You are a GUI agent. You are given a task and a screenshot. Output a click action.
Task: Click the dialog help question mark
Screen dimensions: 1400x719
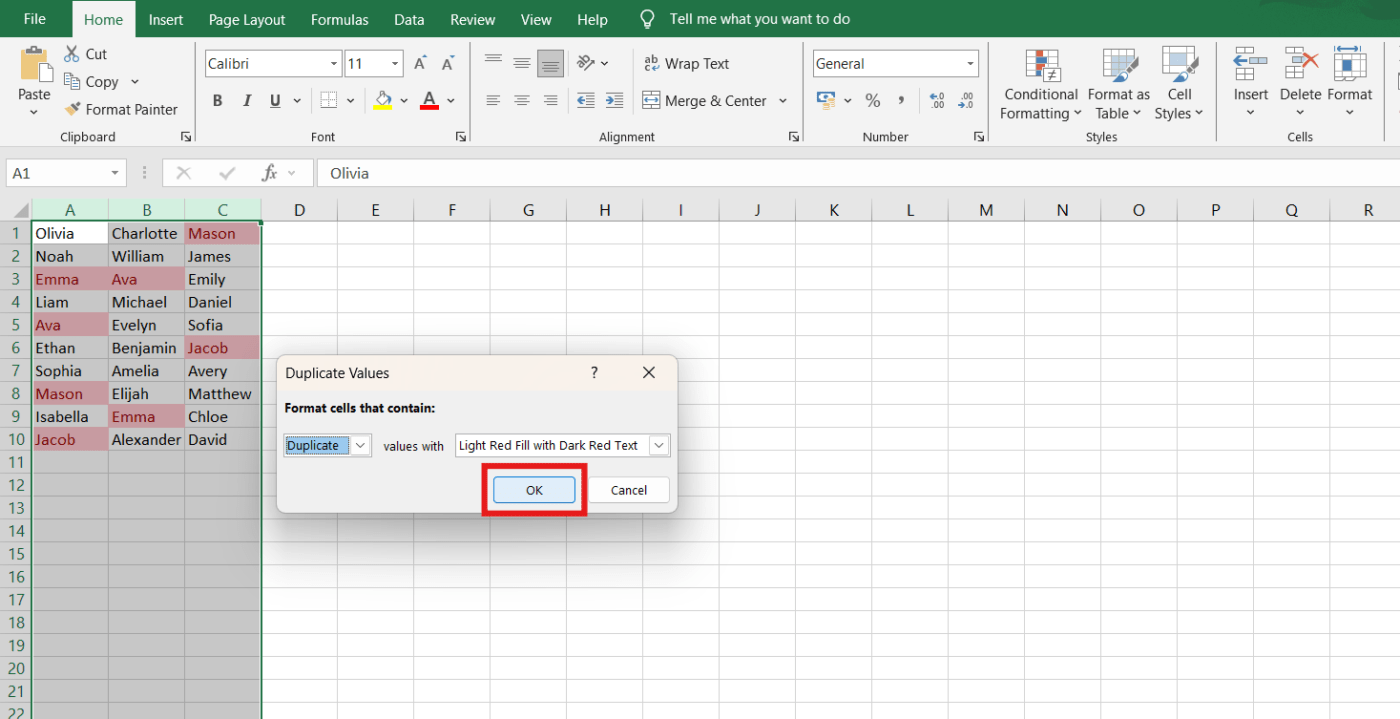pos(594,372)
